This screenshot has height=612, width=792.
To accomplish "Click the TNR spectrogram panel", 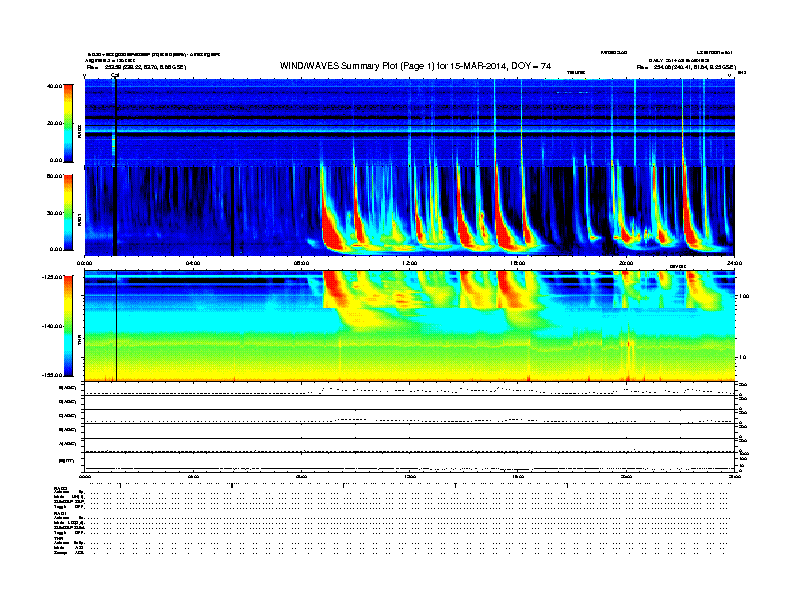I will pos(410,326).
